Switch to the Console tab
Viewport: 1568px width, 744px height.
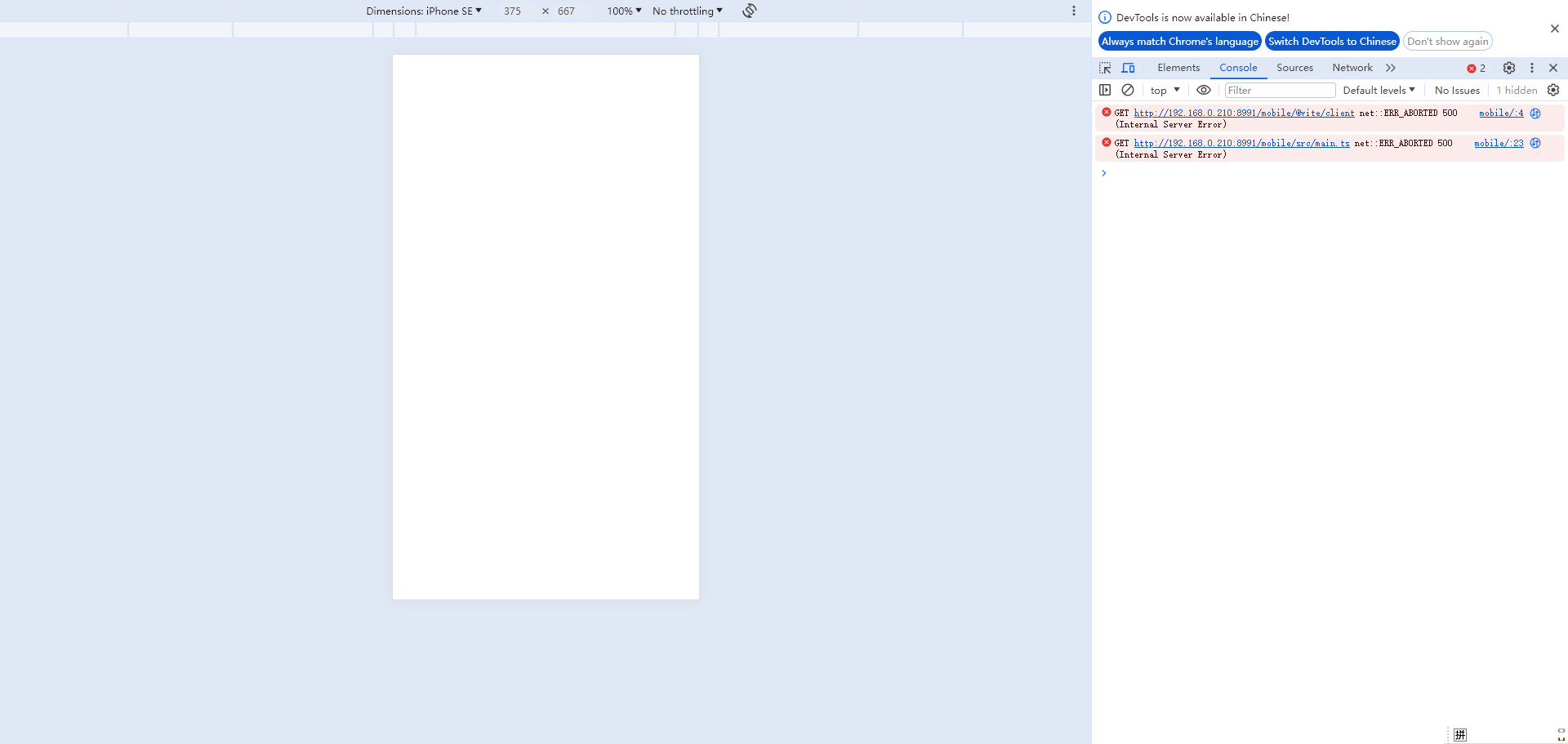(1238, 68)
